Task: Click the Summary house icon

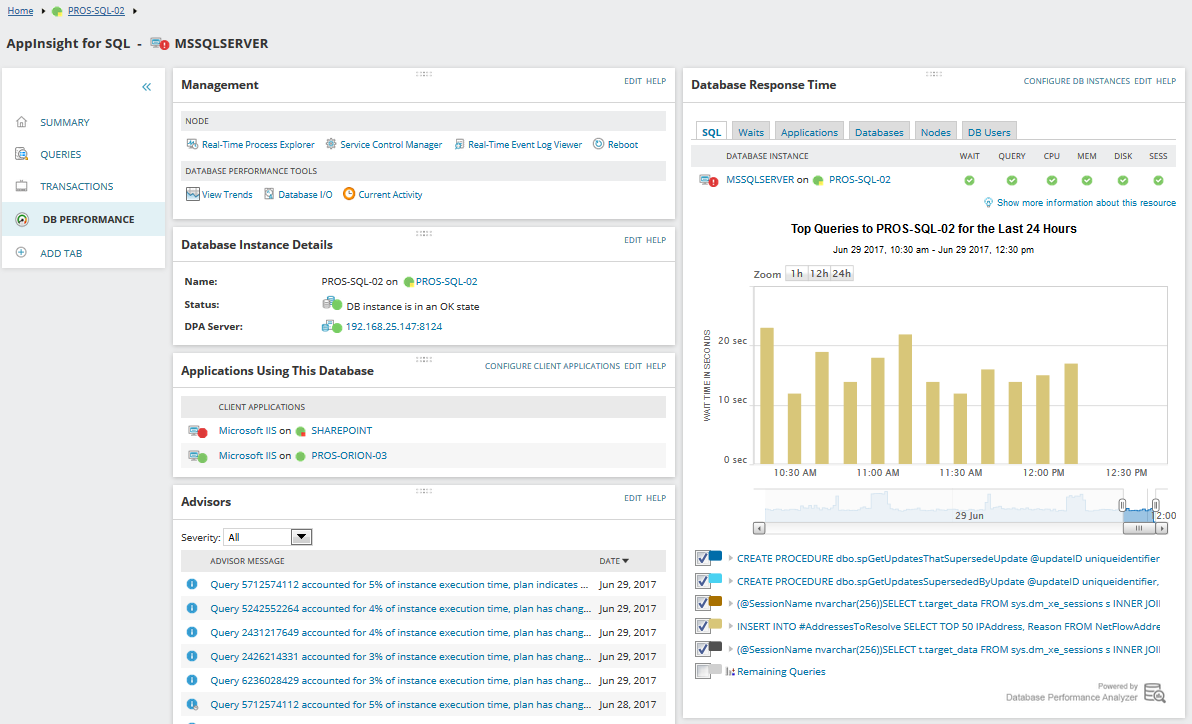Action: click(21, 122)
